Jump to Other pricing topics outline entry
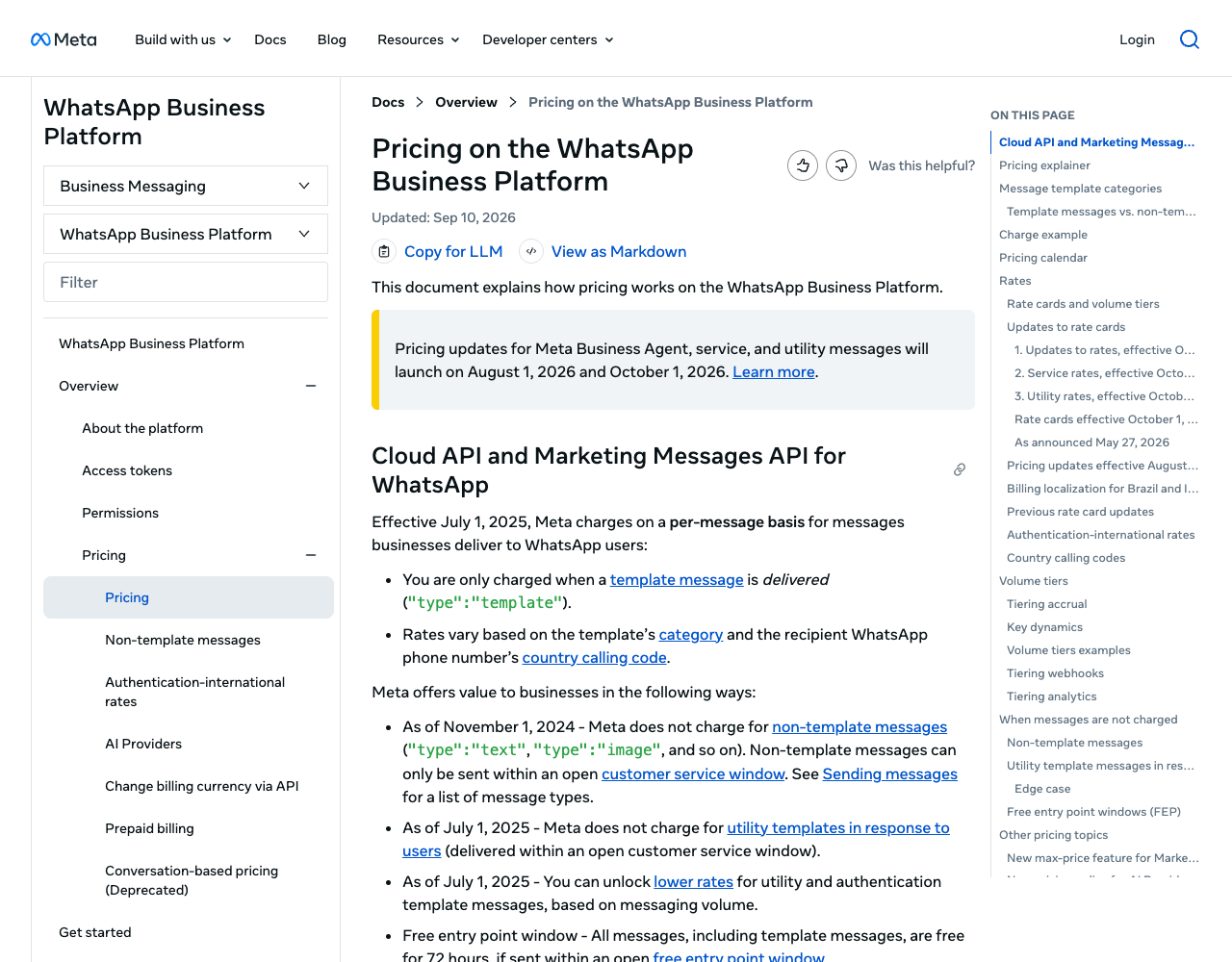 1053,835
